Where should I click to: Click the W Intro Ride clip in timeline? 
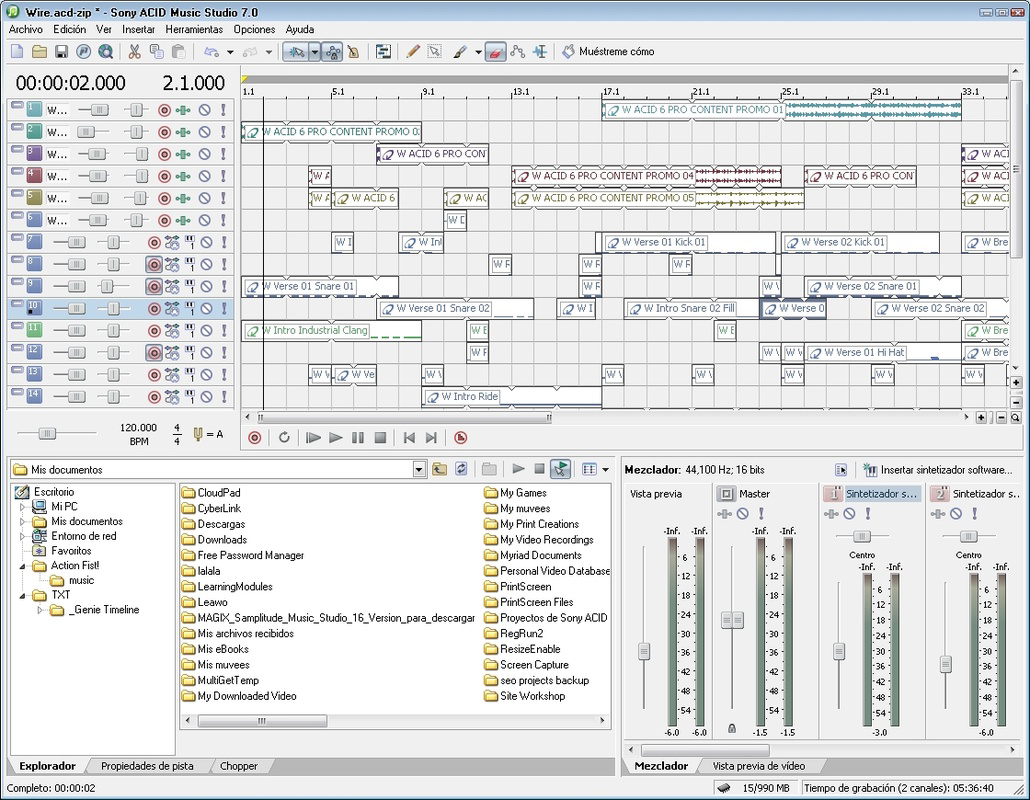coord(512,397)
